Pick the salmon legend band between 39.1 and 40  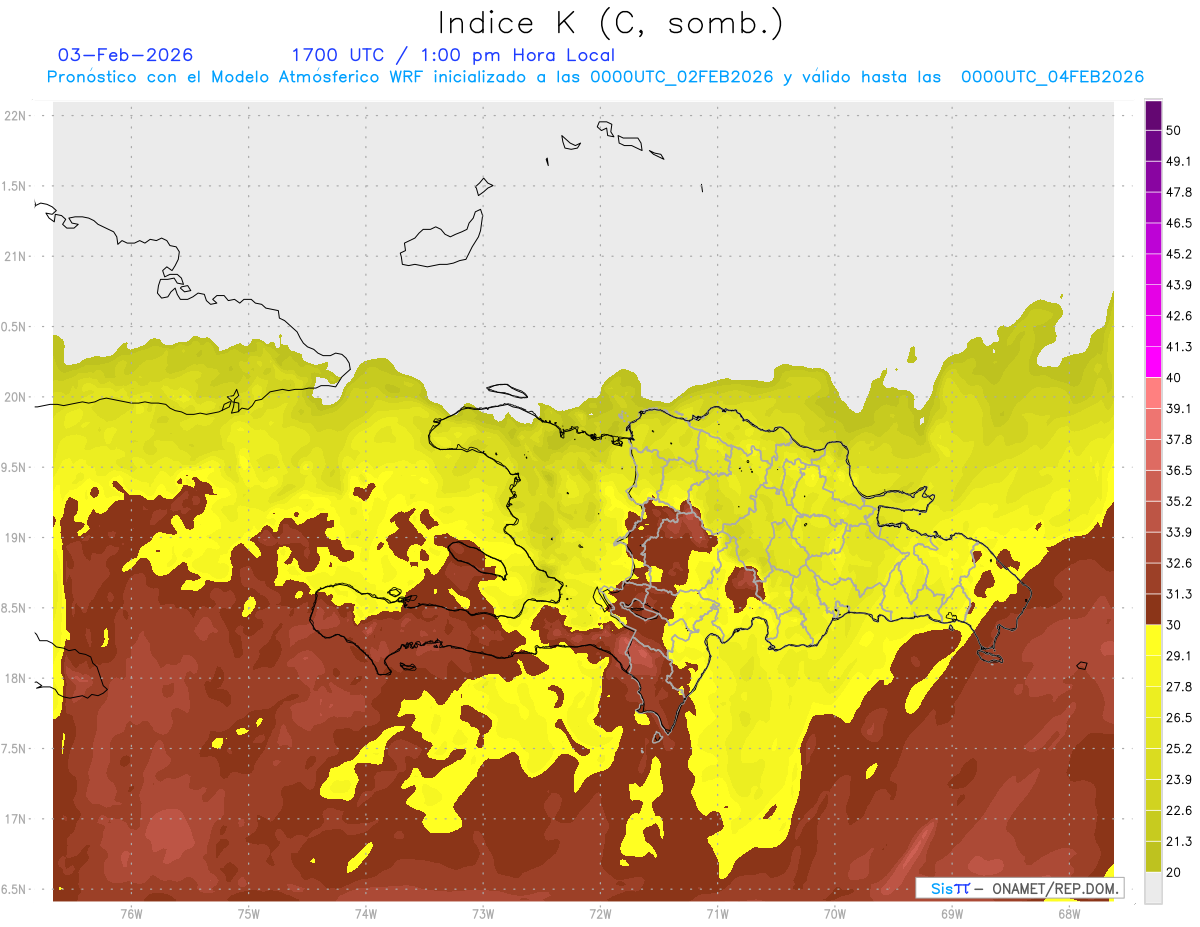tap(1153, 393)
